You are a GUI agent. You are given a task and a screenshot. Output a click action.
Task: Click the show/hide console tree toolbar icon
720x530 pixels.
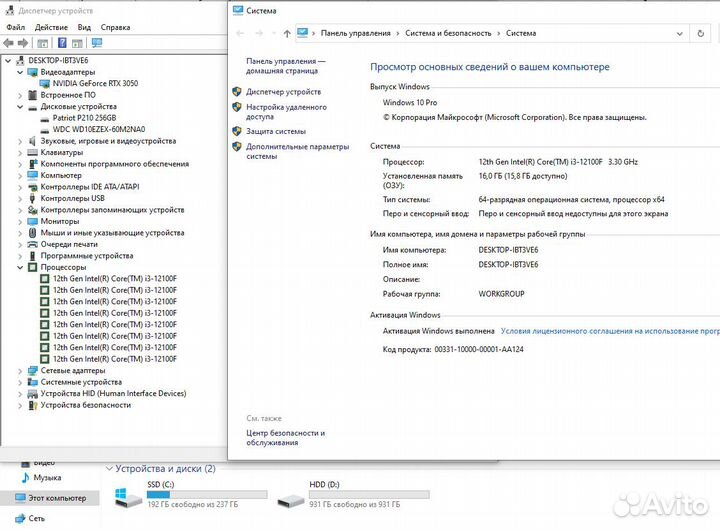42,44
